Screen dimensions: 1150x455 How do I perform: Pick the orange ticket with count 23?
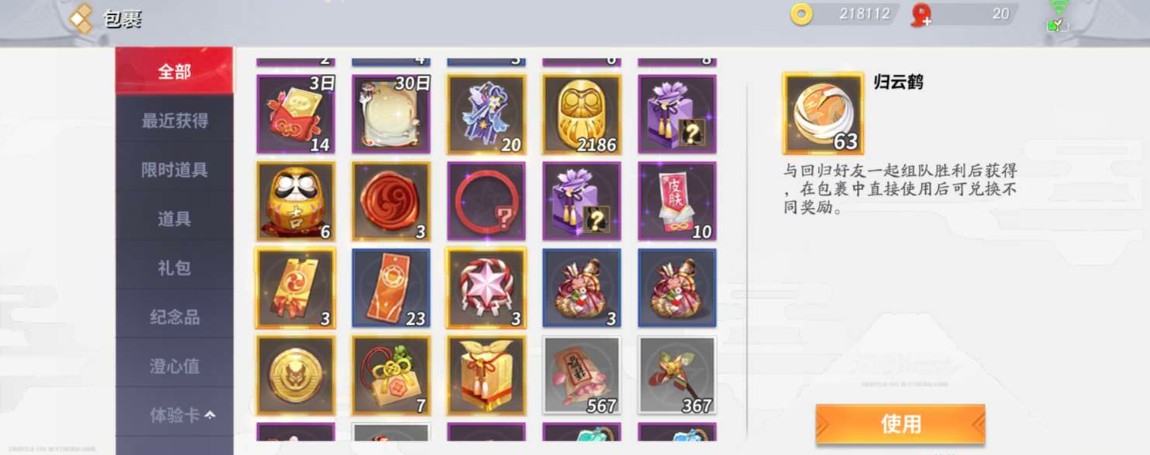391,288
